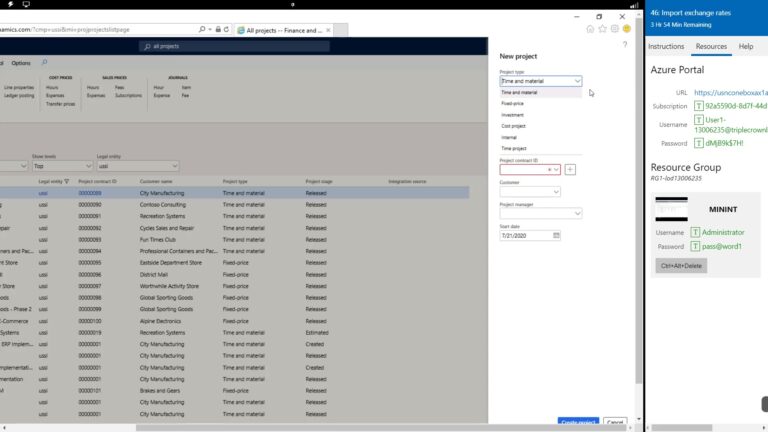Screen dimensions: 768x432
Task: Click the magnifier icon in the all projects search box
Action: [x=147, y=47]
